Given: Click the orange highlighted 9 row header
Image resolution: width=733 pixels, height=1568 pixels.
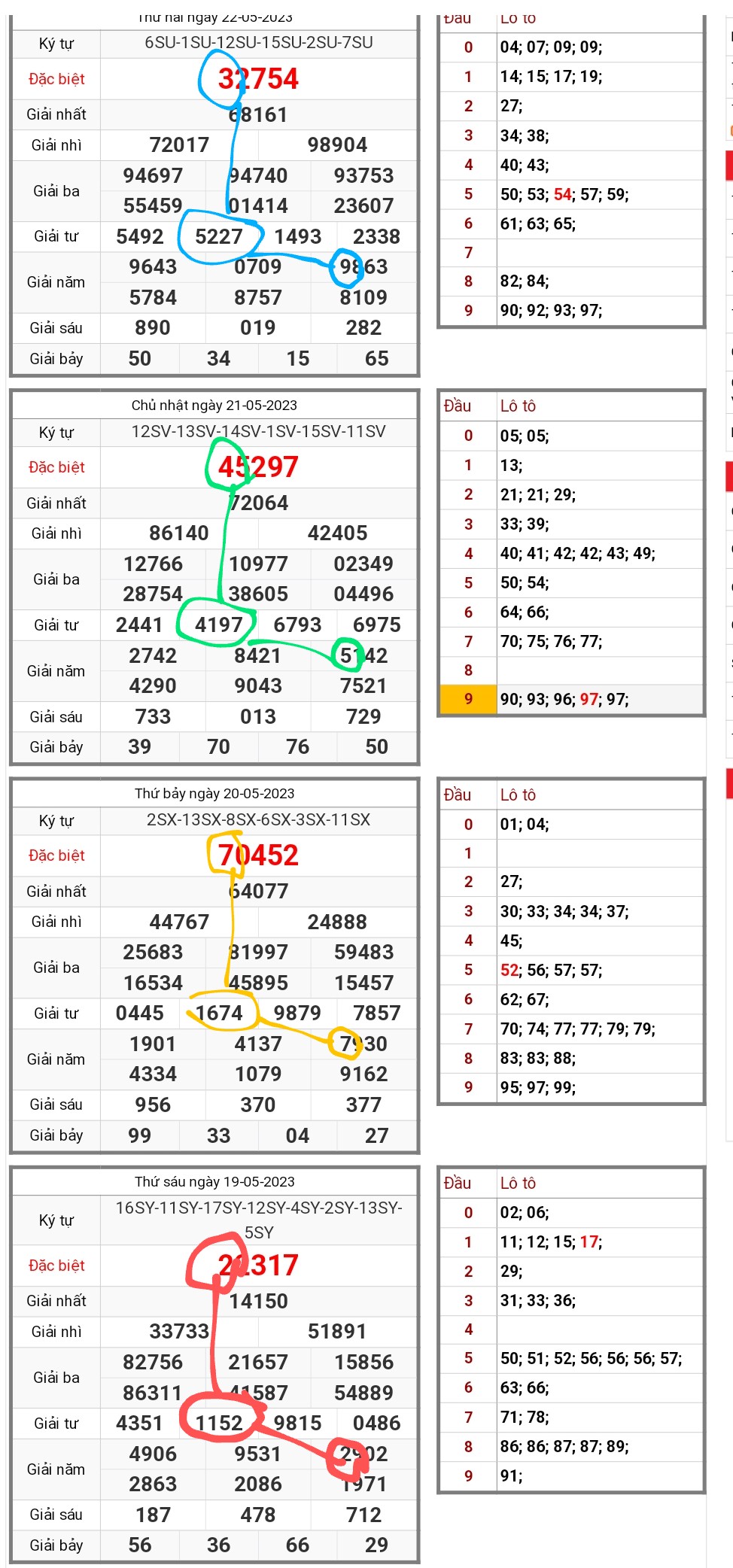Looking at the screenshot, I should [x=468, y=699].
